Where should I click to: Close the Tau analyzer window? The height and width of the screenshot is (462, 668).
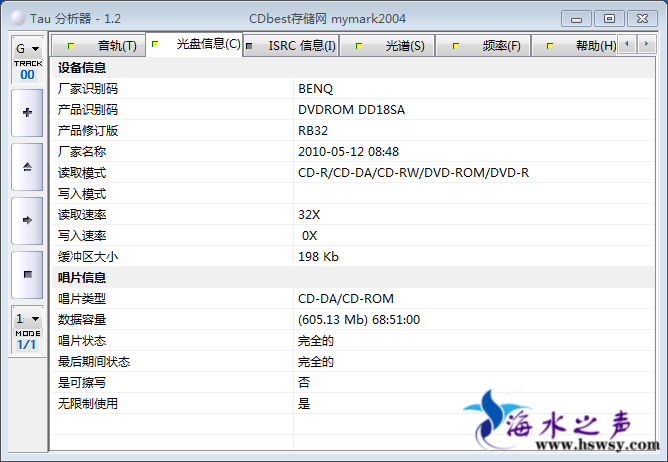pos(642,19)
